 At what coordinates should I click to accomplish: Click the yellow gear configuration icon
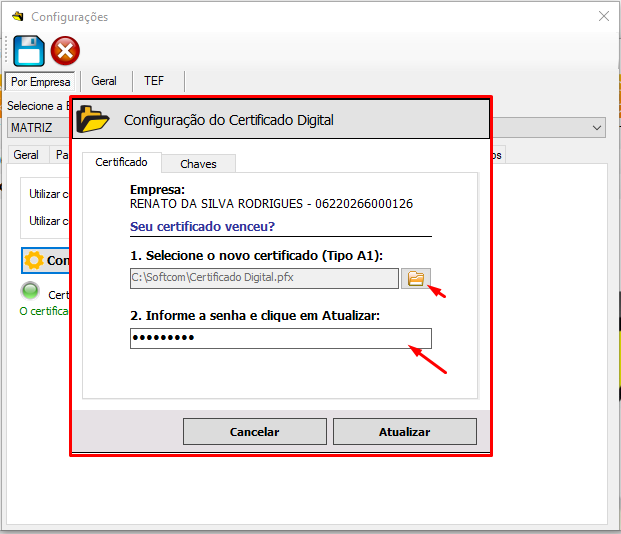(x=34, y=260)
